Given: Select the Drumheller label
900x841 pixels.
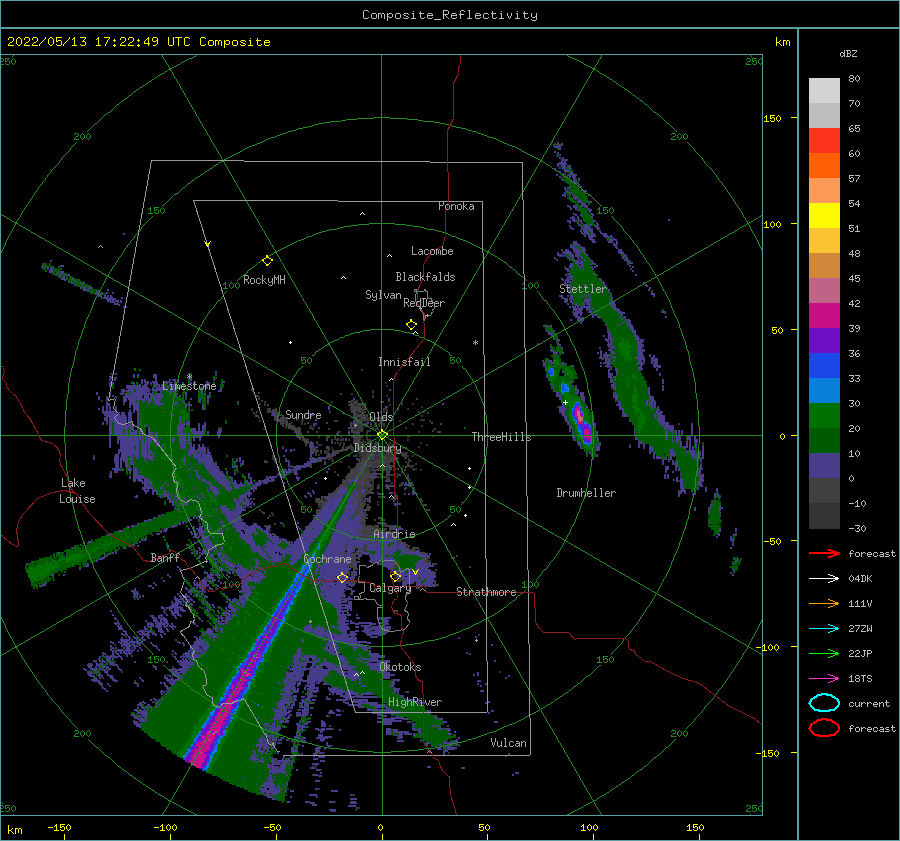Looking at the screenshot, I should [x=586, y=493].
